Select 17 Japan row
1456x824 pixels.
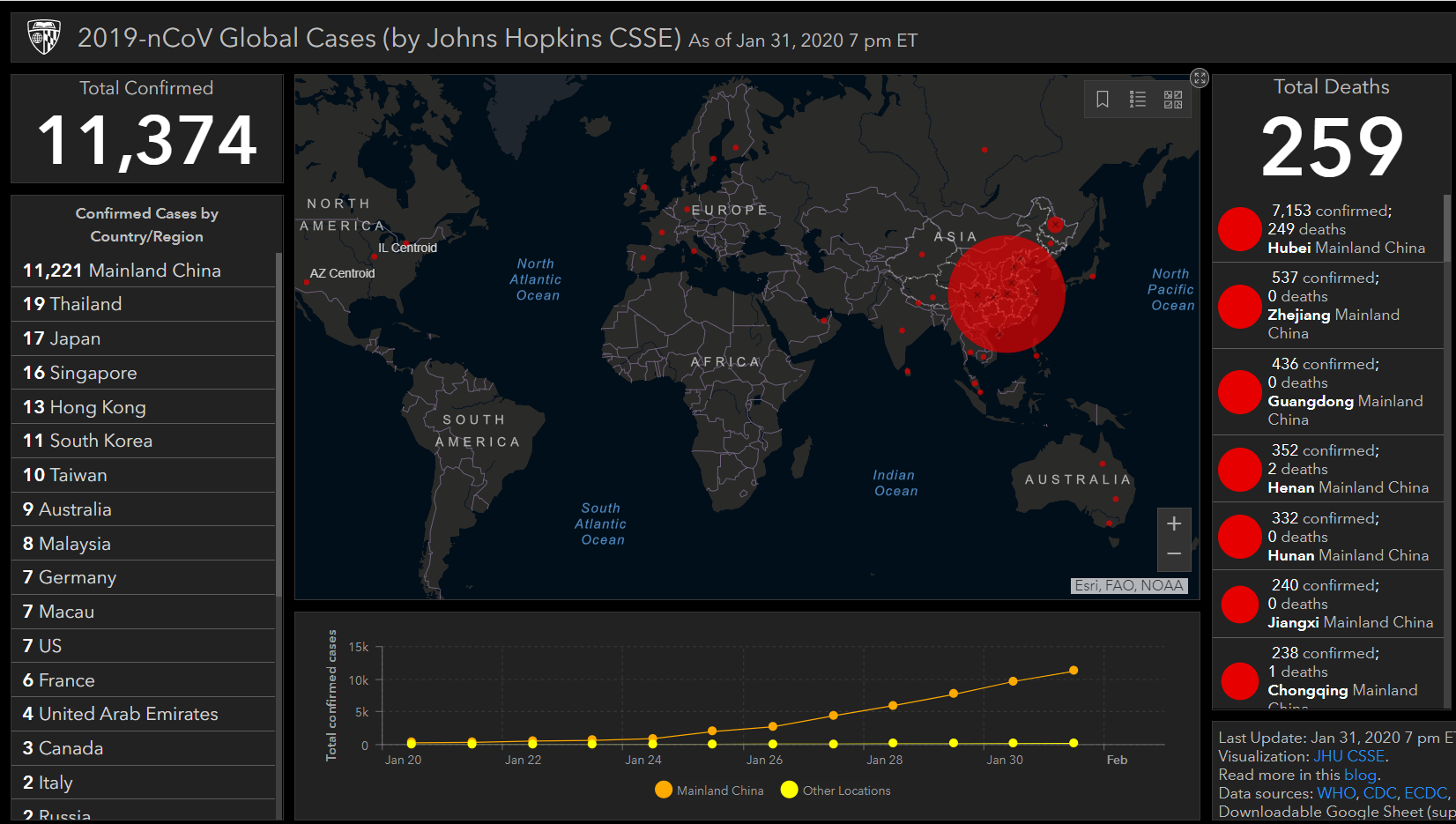[x=143, y=338]
